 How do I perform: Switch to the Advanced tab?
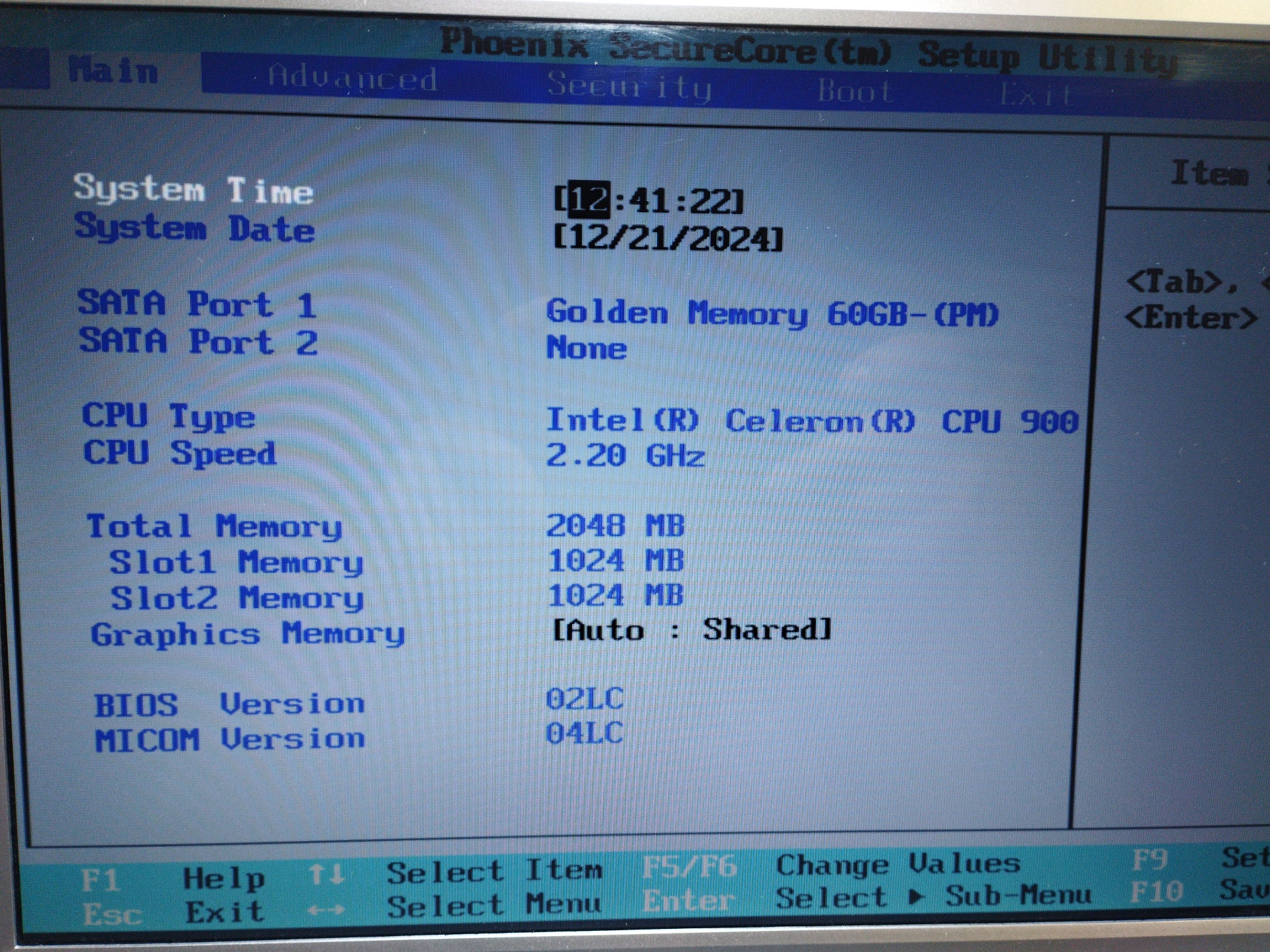(x=352, y=79)
